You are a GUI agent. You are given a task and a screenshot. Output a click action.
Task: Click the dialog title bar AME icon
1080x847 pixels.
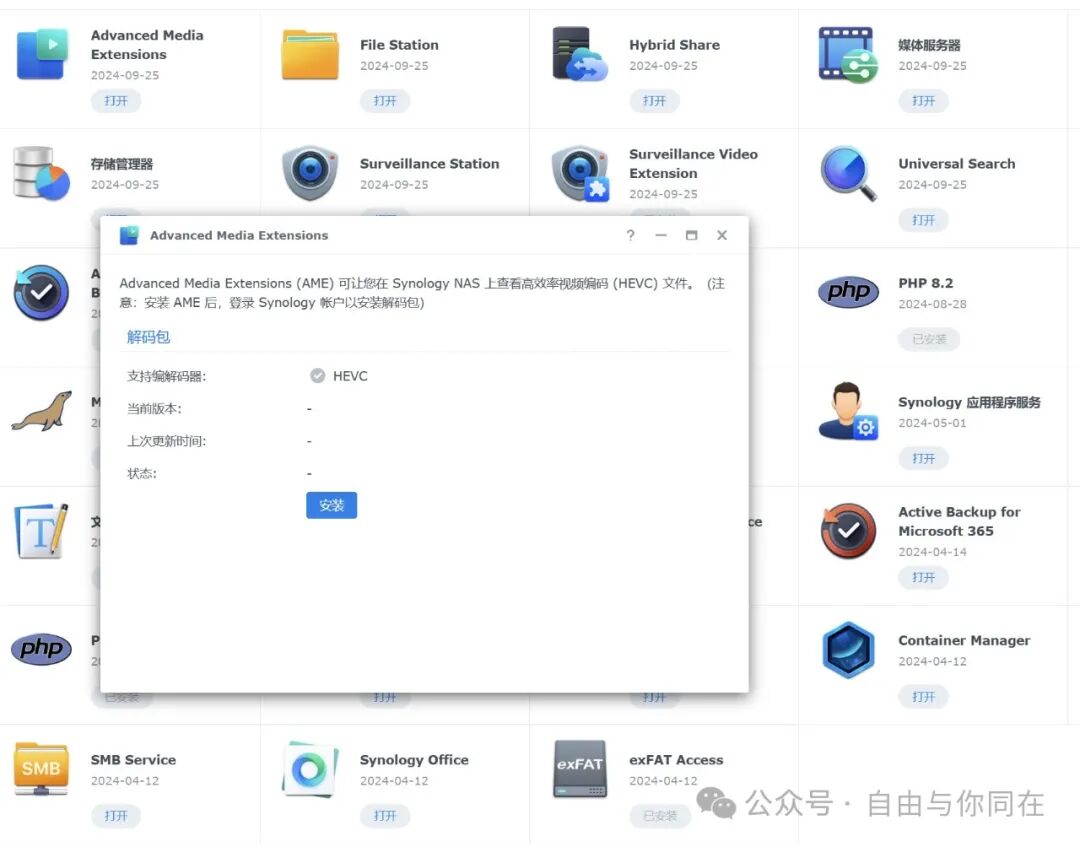point(129,236)
